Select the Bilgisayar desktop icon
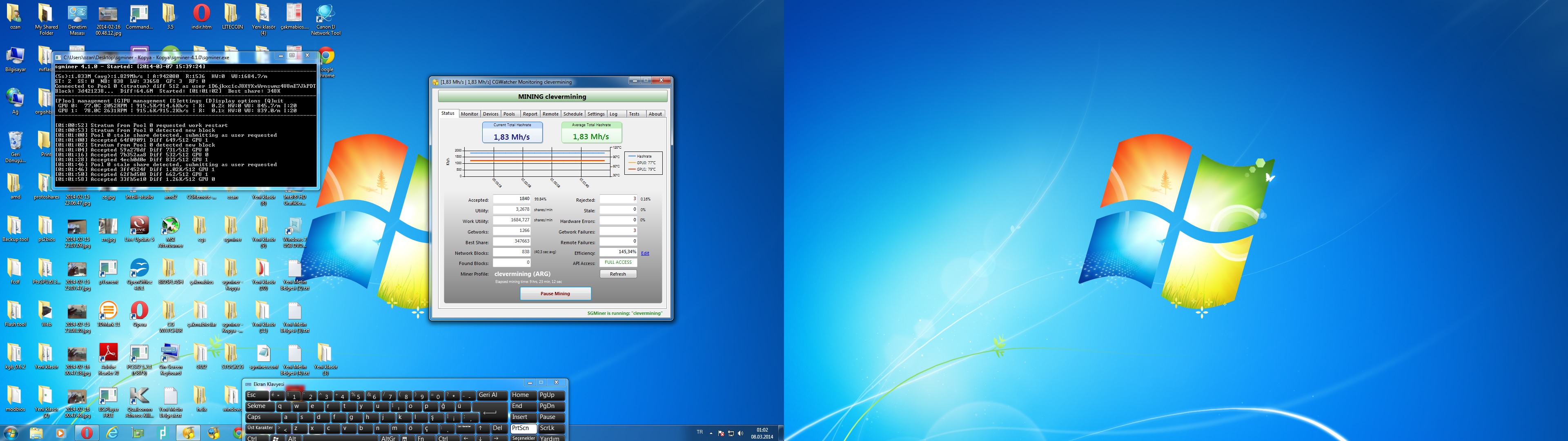1568x441 pixels. coord(15,59)
